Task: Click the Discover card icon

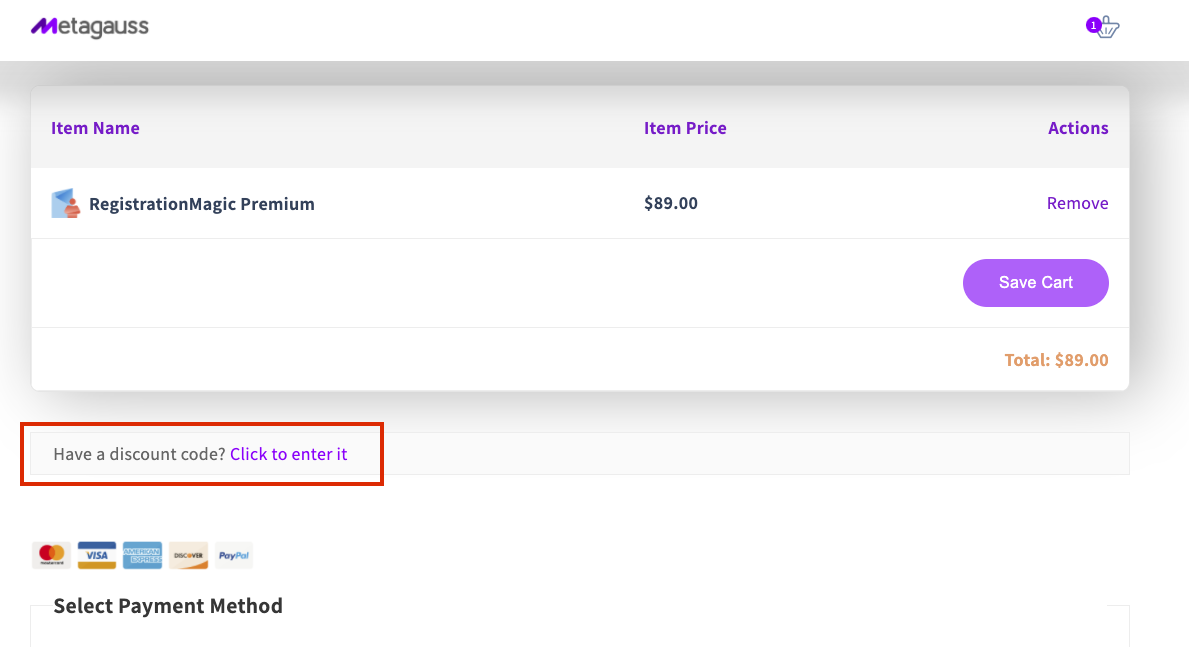Action: 188,555
